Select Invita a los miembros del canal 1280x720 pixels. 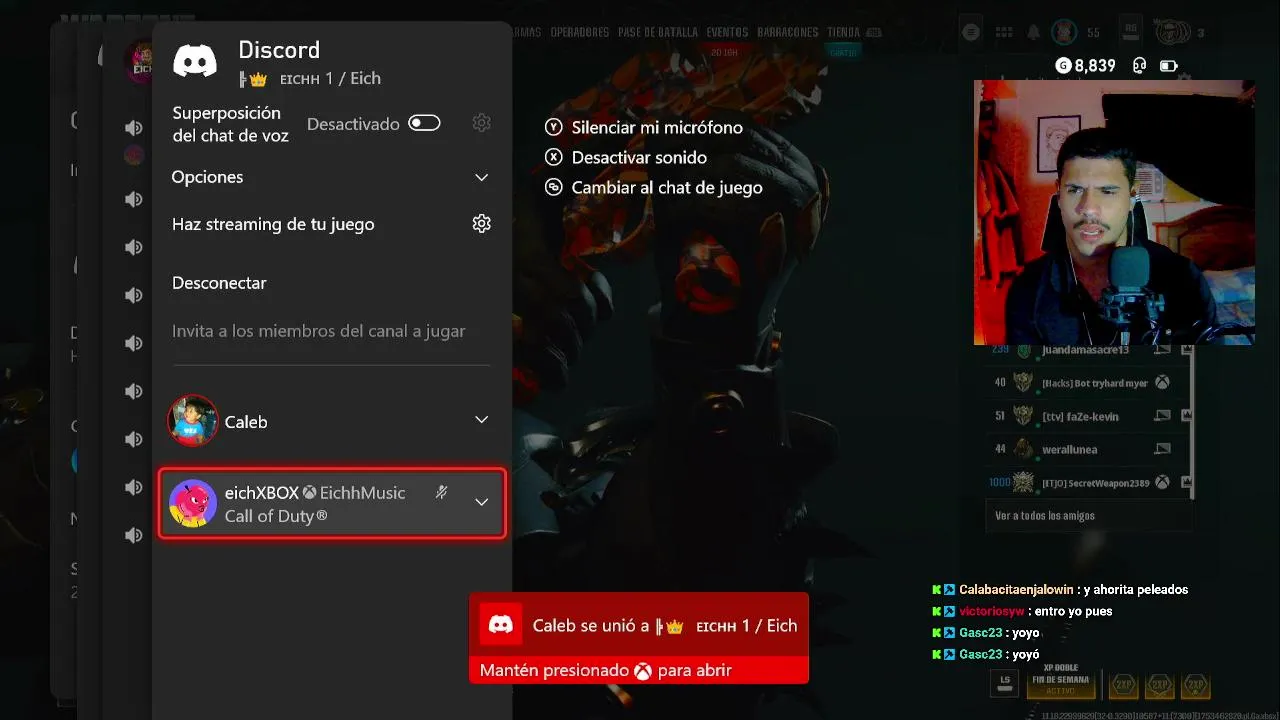point(318,331)
